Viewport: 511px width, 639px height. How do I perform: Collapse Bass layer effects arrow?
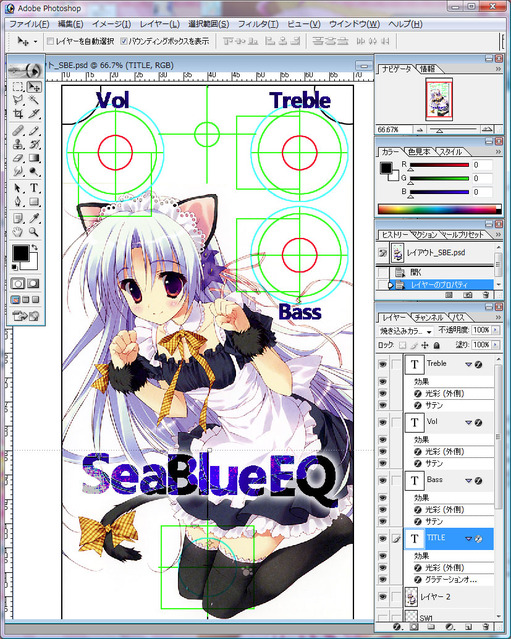(x=468, y=481)
